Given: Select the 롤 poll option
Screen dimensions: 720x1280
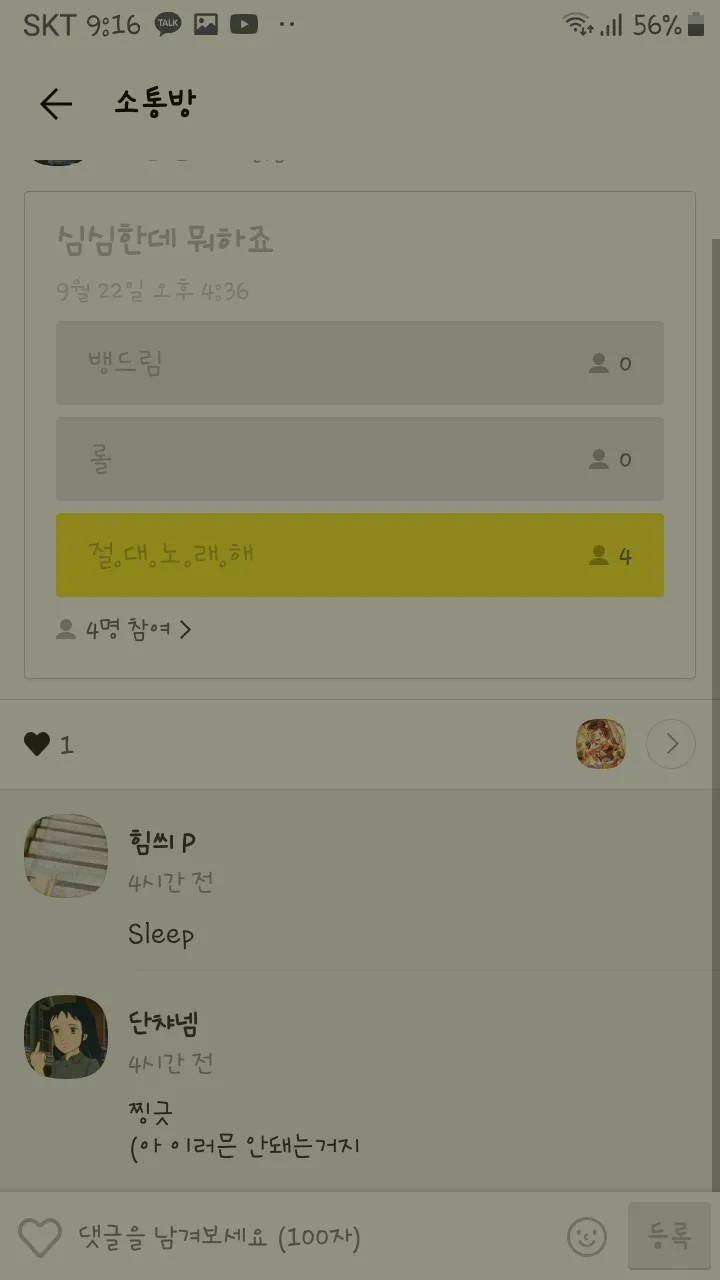Looking at the screenshot, I should (360, 459).
